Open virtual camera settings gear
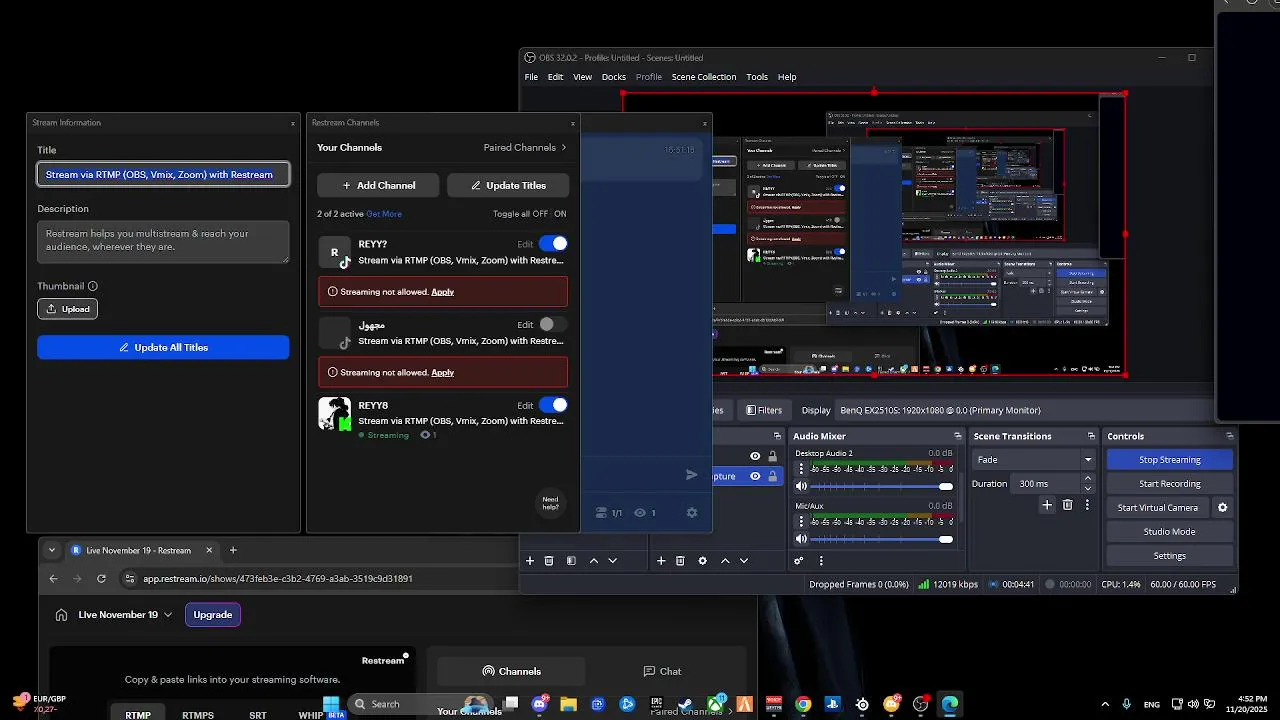 (1222, 508)
